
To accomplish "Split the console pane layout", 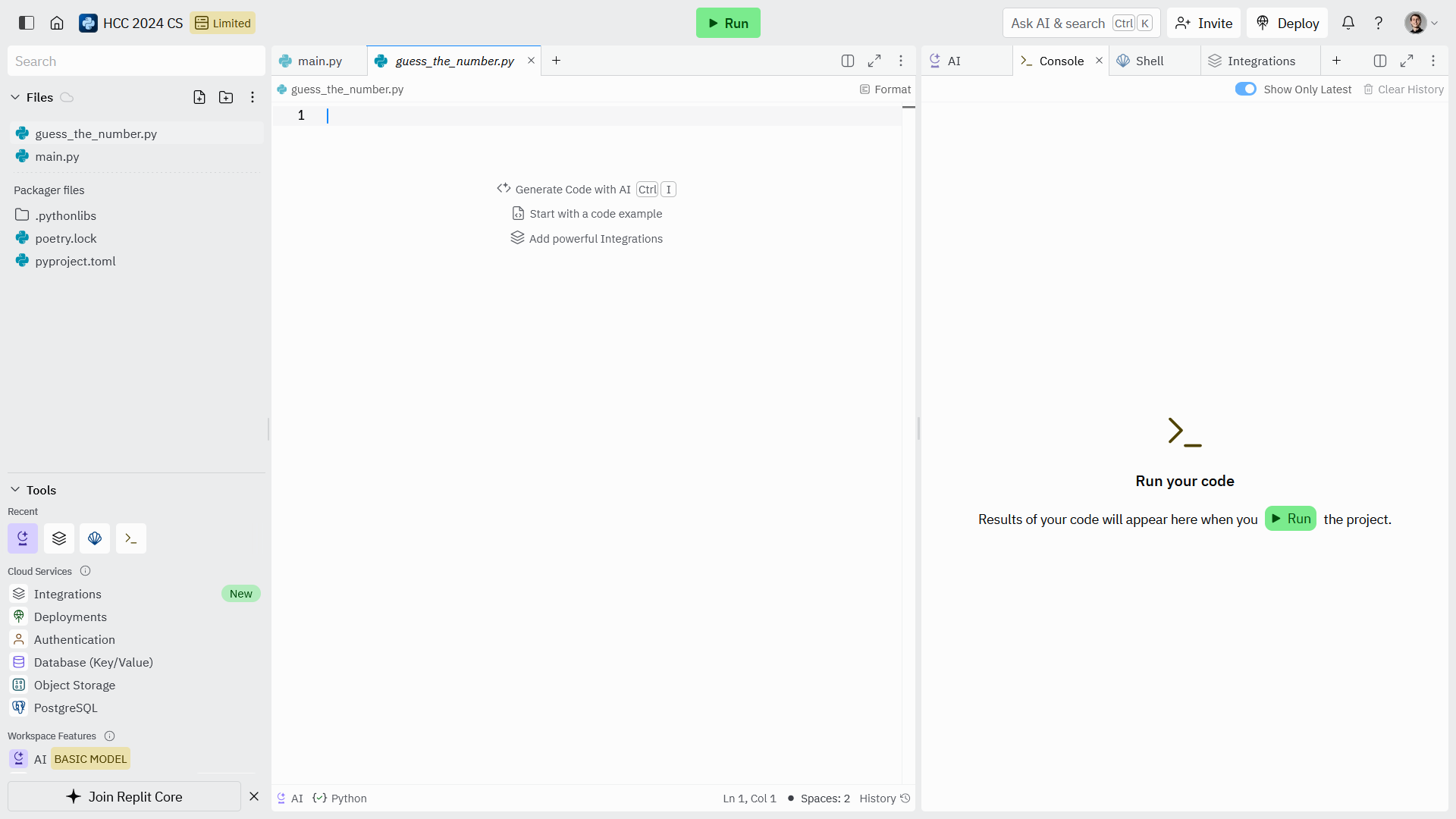I will pyautogui.click(x=1380, y=61).
